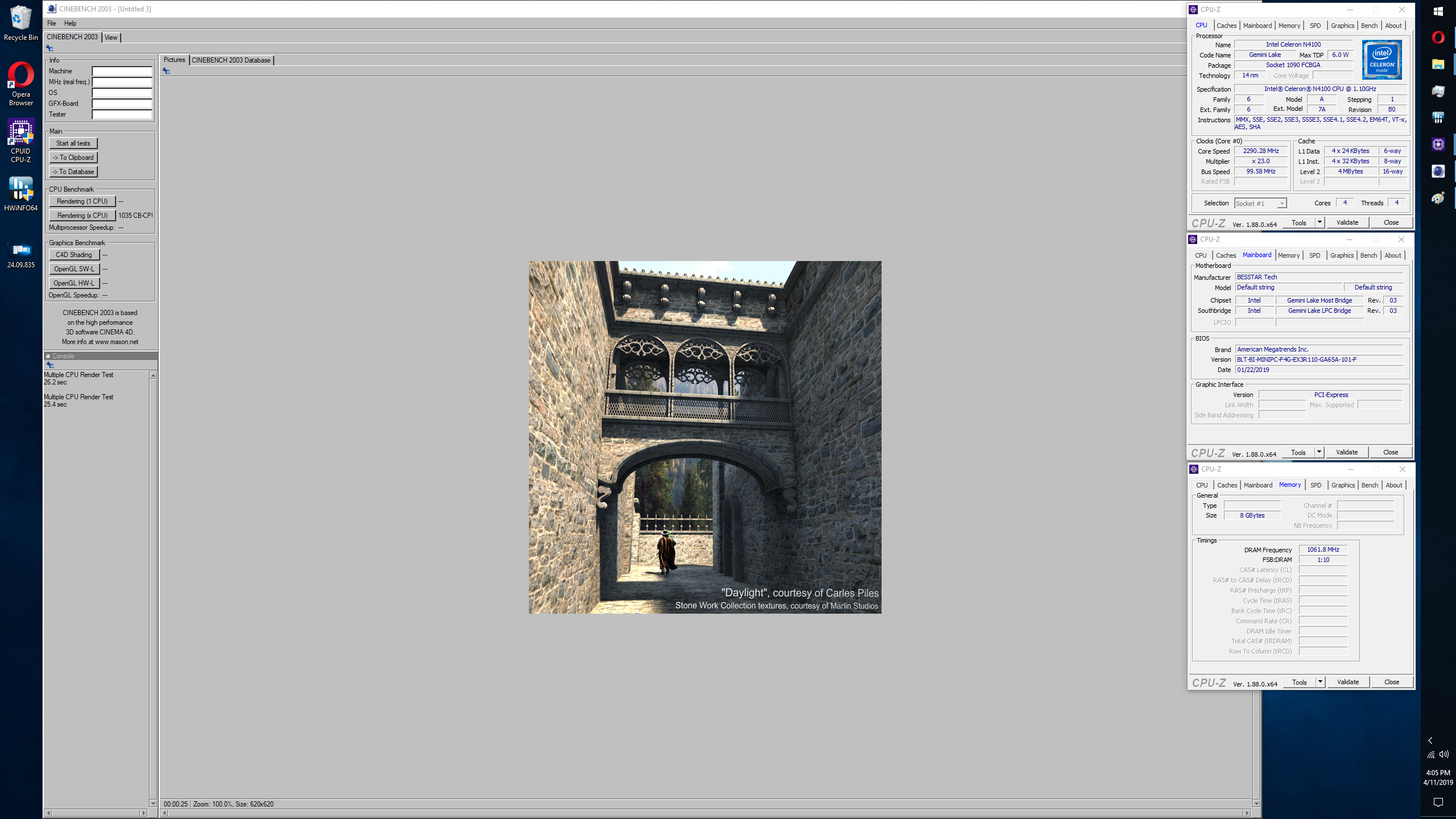Image resolution: width=1456 pixels, height=819 pixels.
Task: Click the CPU-Z taskbar icon
Action: click(x=1438, y=144)
